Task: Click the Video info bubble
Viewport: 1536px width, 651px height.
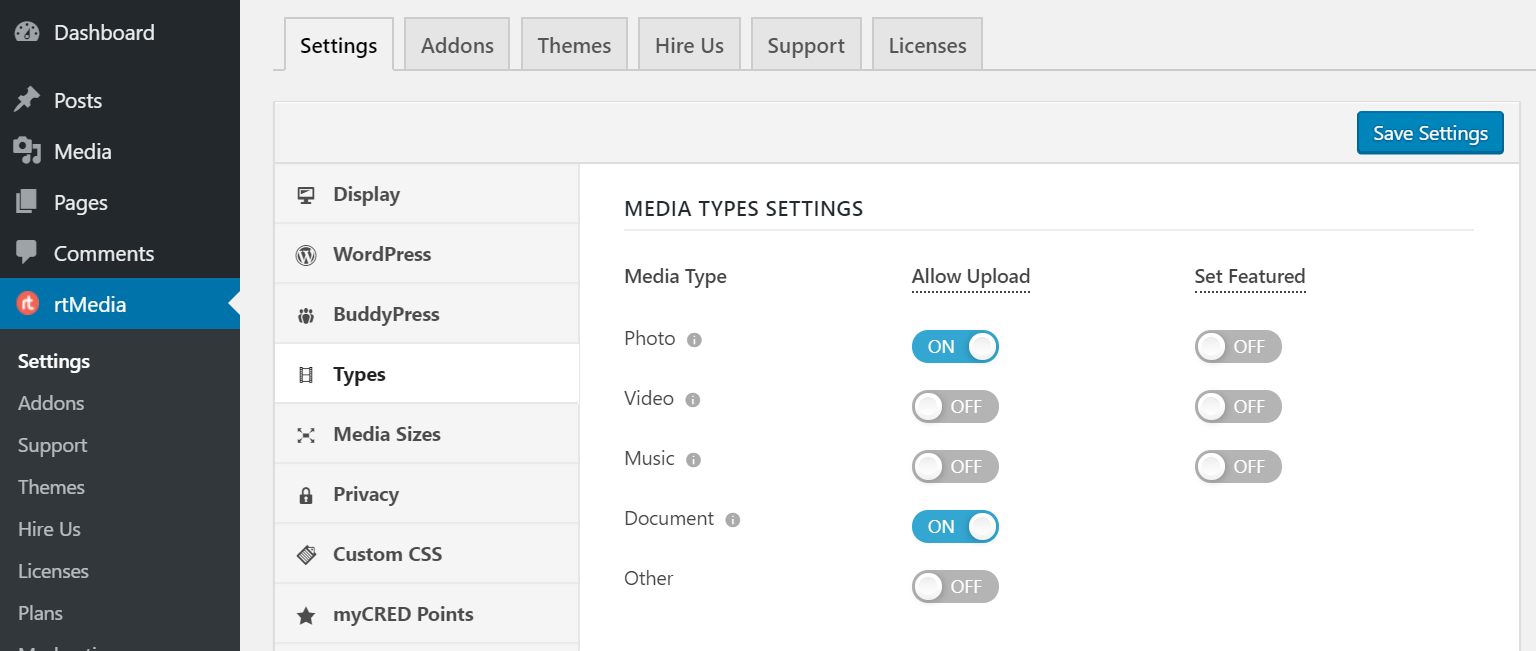Action: [x=694, y=399]
